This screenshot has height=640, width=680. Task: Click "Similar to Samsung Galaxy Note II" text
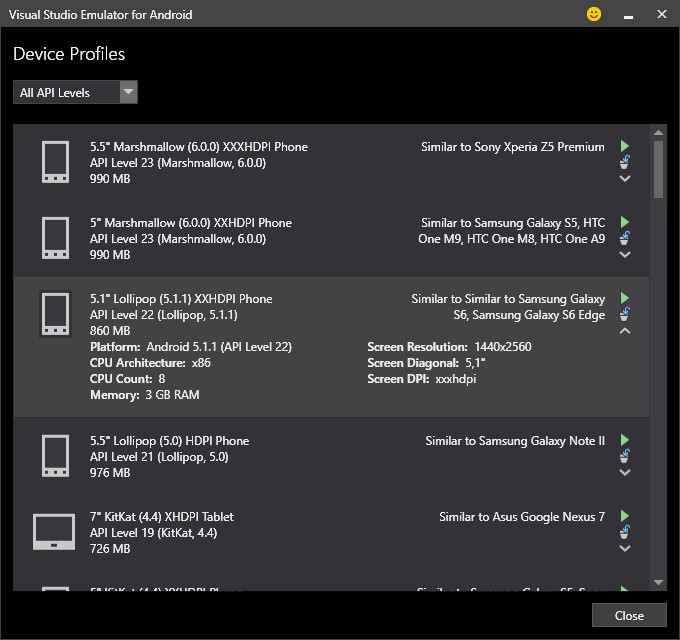(x=515, y=441)
